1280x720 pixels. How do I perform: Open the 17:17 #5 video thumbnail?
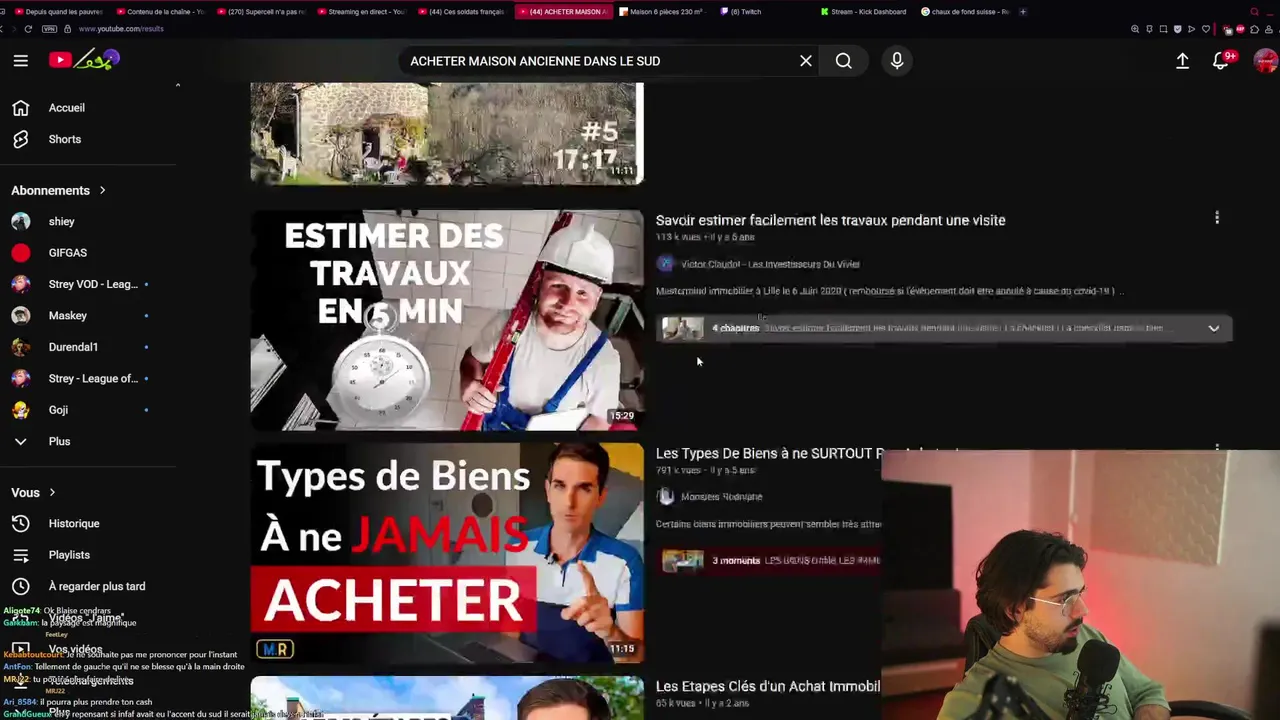pos(447,133)
